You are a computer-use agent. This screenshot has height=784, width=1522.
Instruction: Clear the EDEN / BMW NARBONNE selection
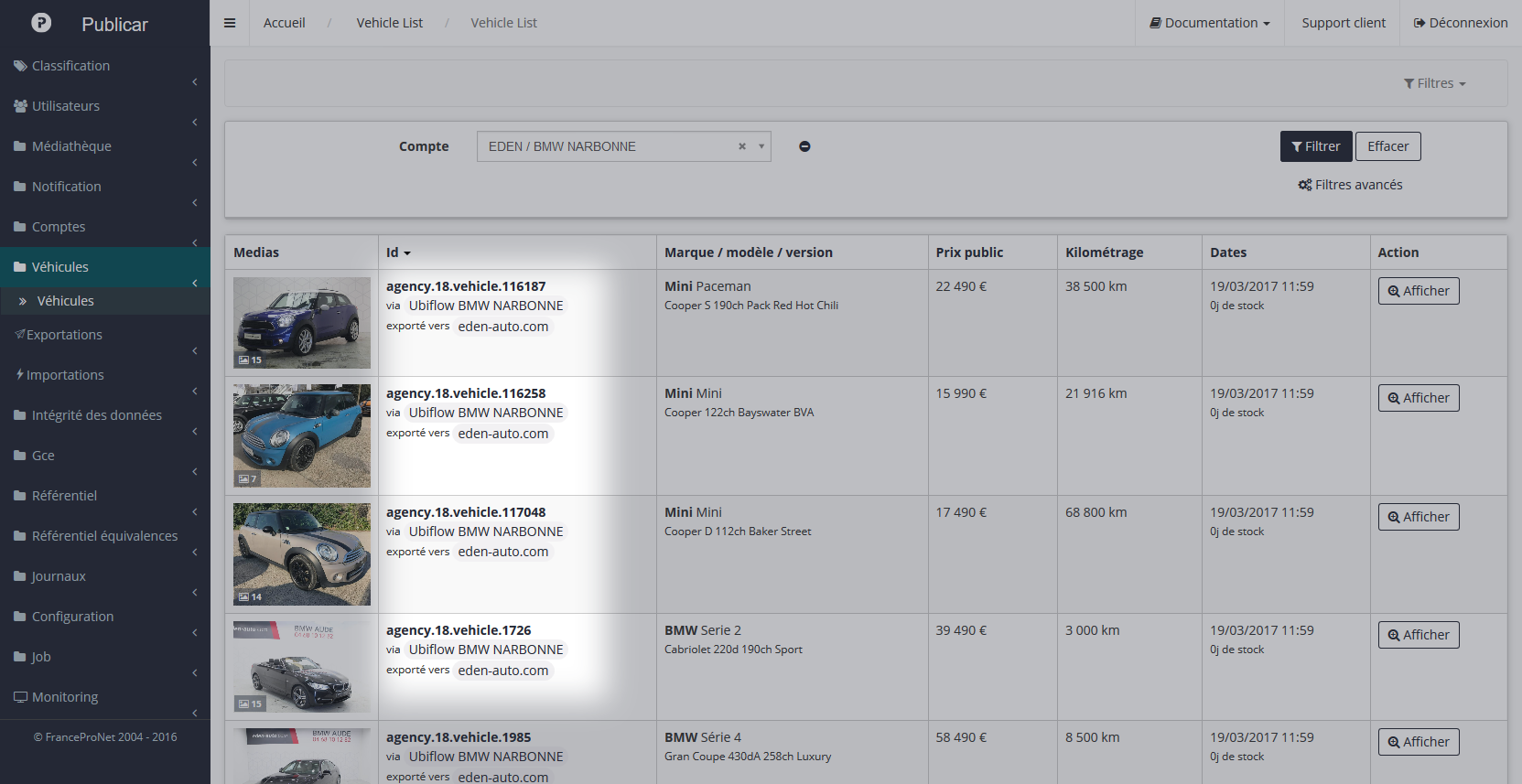point(742,146)
